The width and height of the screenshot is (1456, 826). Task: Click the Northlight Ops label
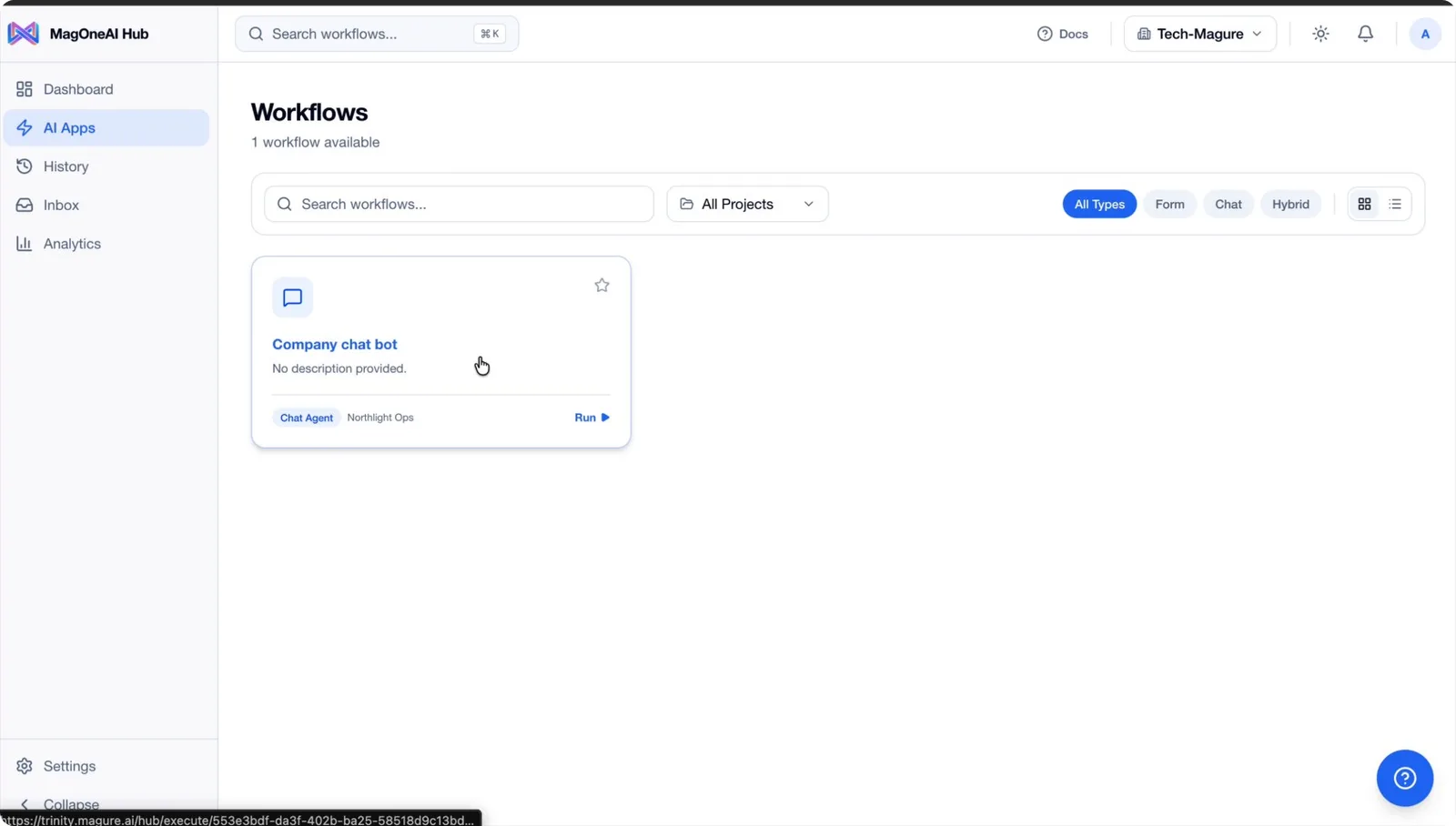(x=380, y=418)
